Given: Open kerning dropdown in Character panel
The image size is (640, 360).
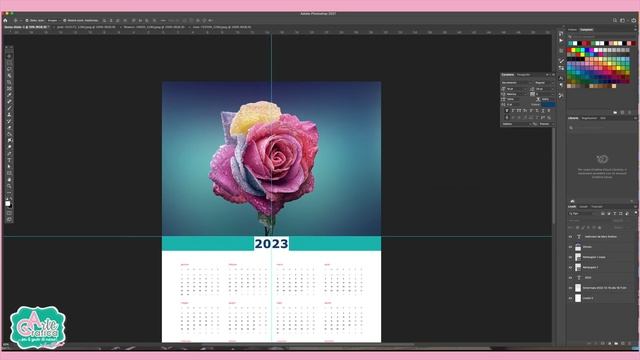Looking at the screenshot, I should 517,94.
